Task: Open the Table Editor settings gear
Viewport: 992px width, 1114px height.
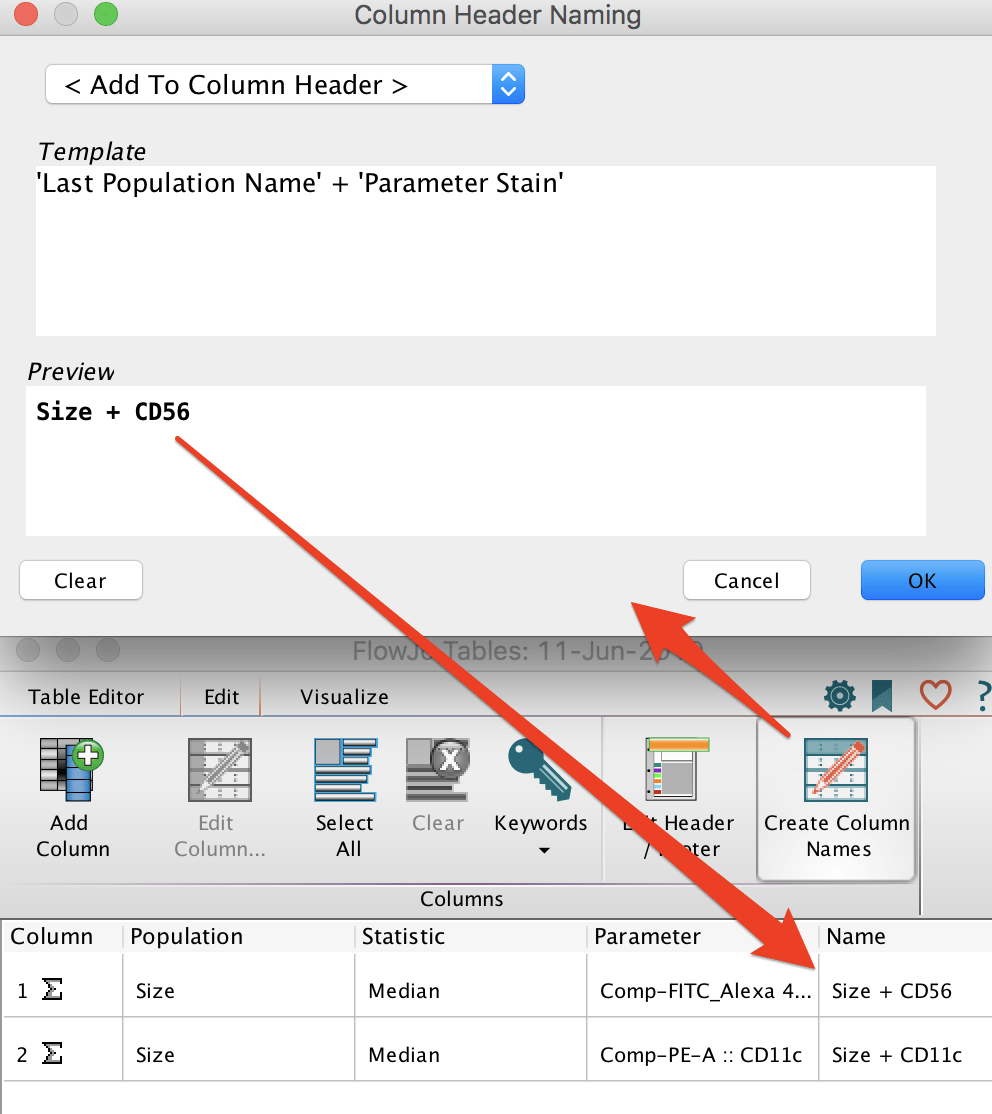Action: coord(839,696)
